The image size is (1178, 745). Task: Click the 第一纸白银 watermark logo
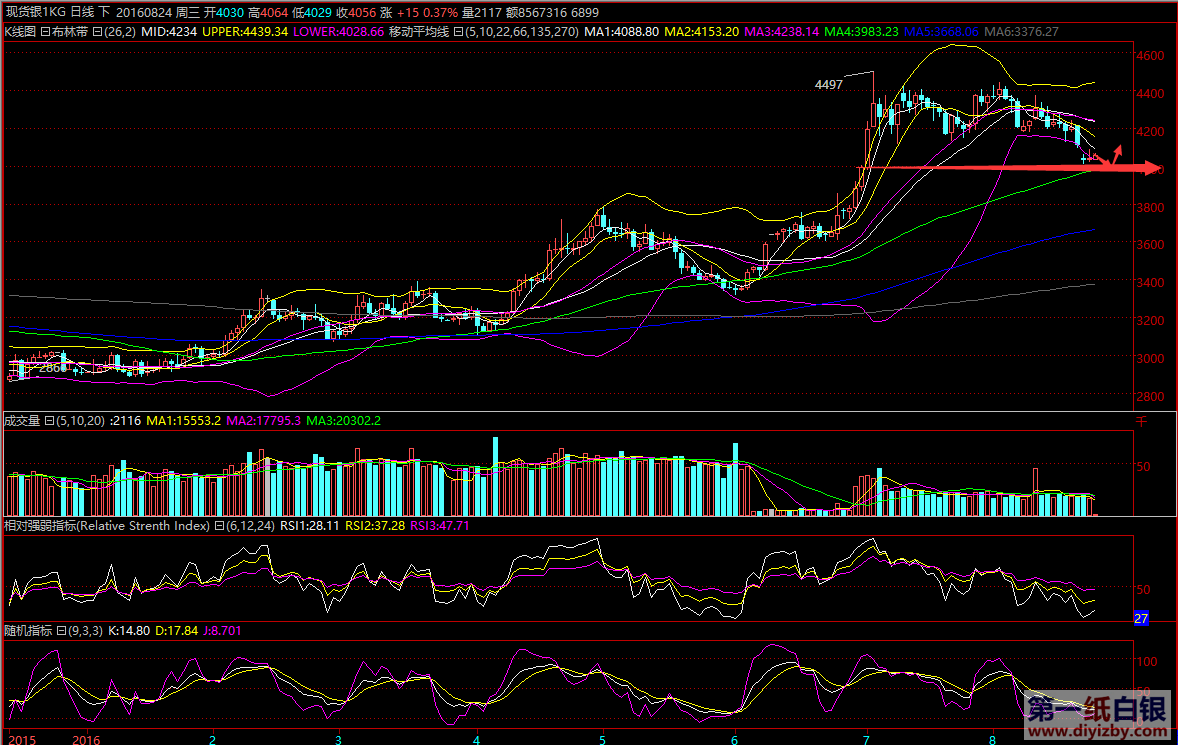(1094, 711)
